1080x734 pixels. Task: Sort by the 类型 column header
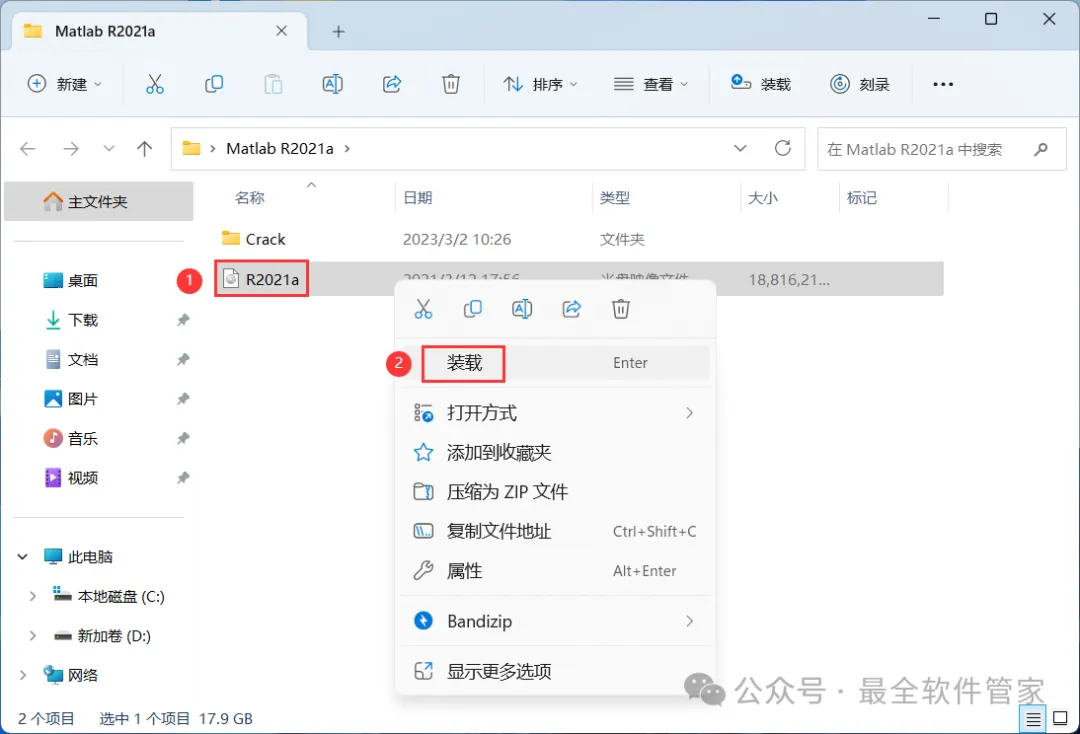614,198
